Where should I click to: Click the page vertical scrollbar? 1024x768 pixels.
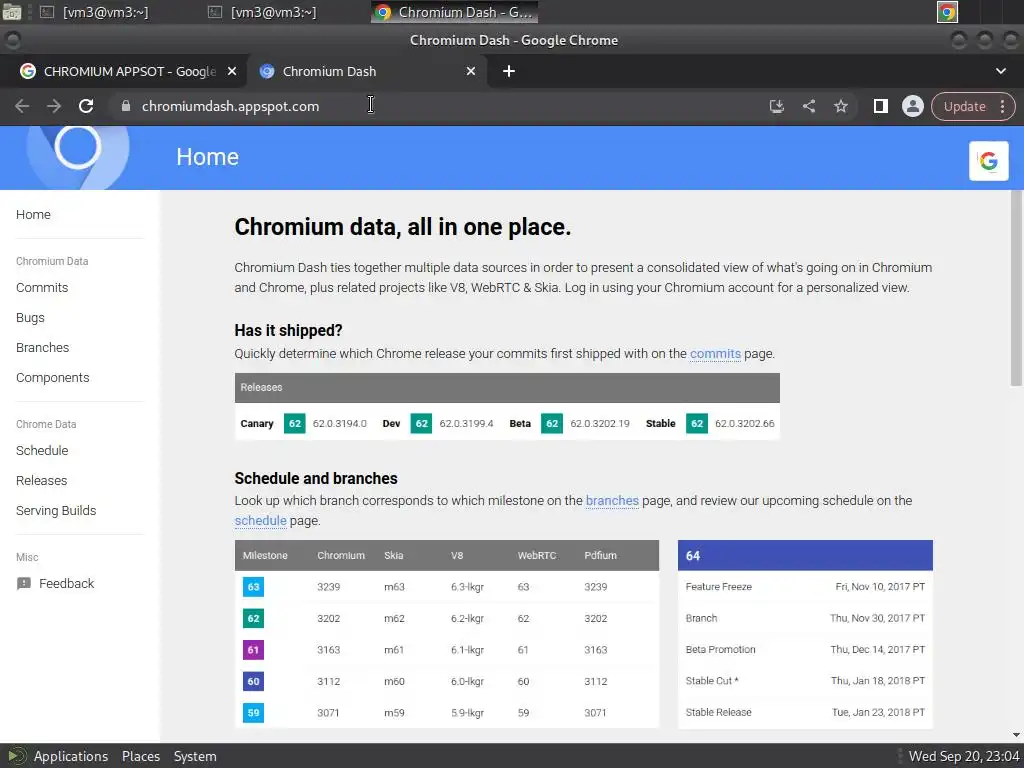point(1017,287)
